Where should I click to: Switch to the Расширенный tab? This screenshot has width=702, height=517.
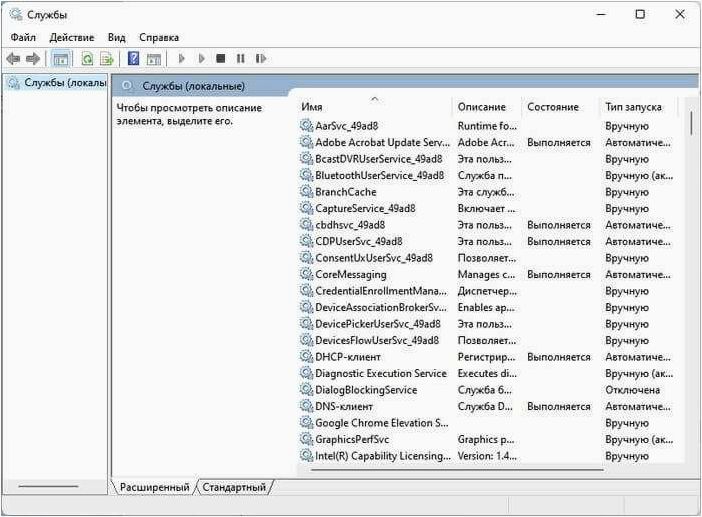click(x=154, y=487)
